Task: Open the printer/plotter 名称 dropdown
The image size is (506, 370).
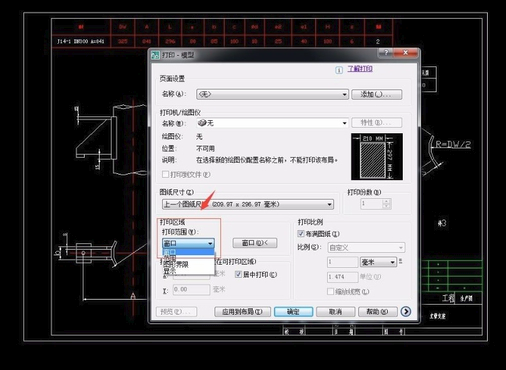Action: tap(272, 123)
